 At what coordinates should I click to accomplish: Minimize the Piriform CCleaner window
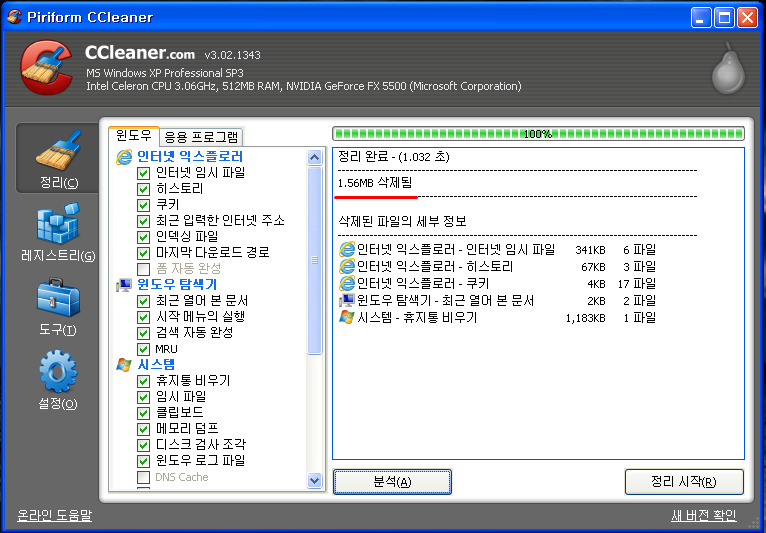(701, 18)
